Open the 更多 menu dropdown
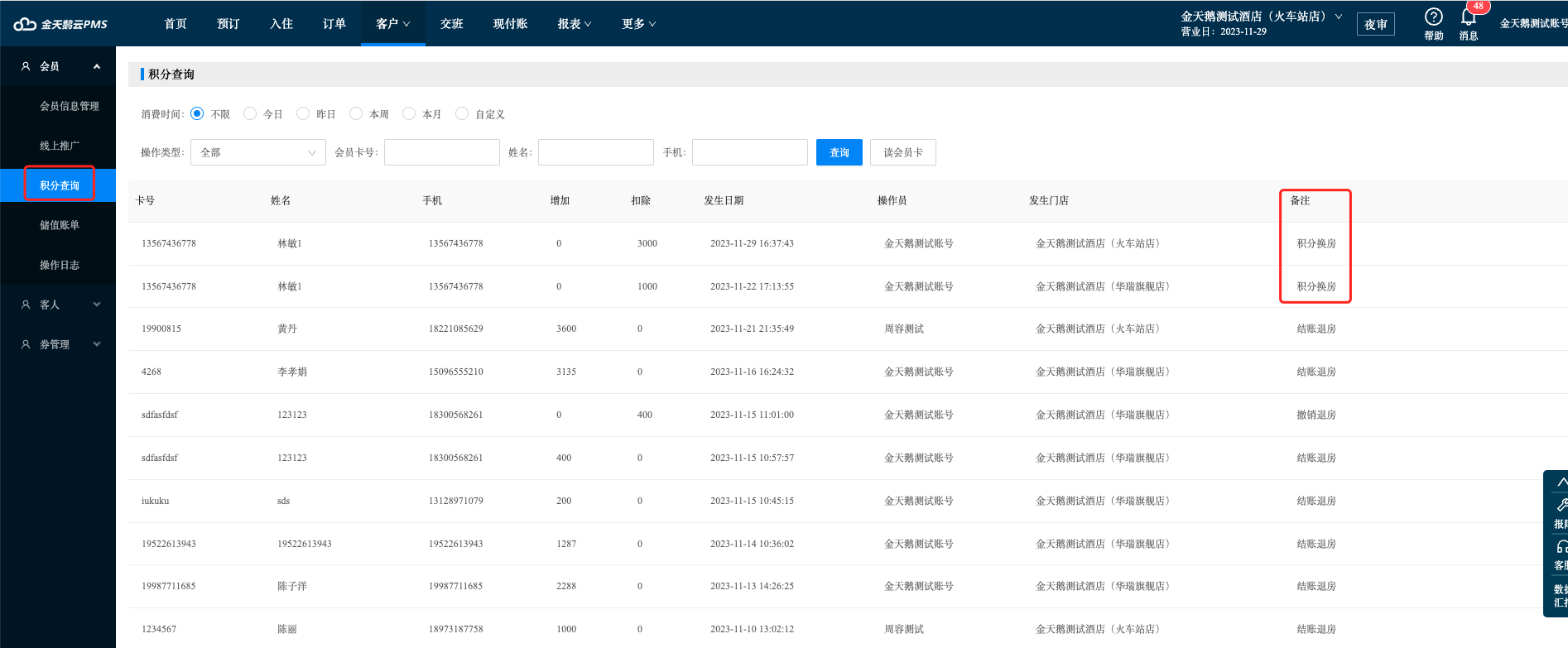 pos(639,24)
